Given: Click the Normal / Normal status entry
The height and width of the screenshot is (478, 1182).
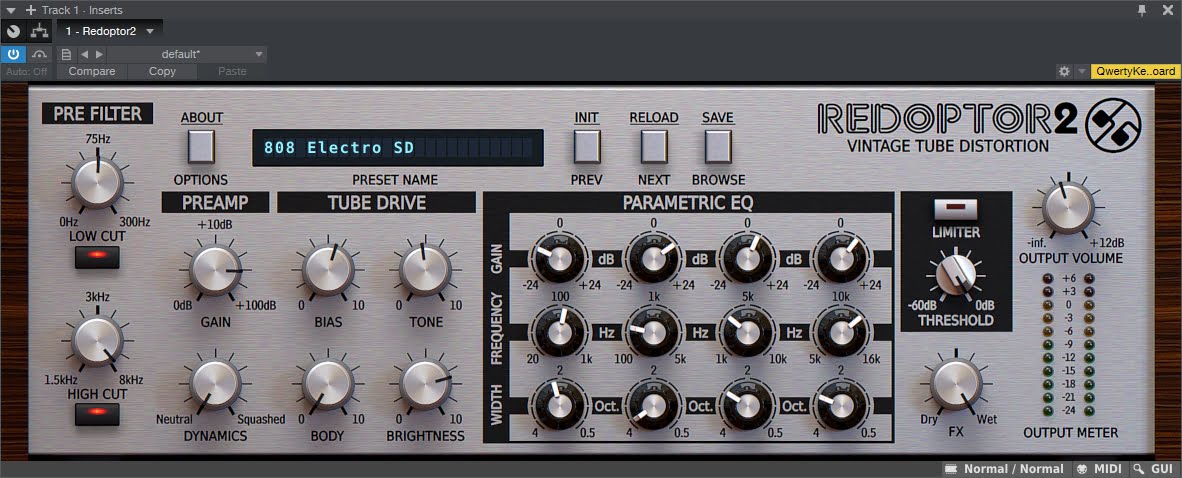Looking at the screenshot, I should click(x=1004, y=469).
